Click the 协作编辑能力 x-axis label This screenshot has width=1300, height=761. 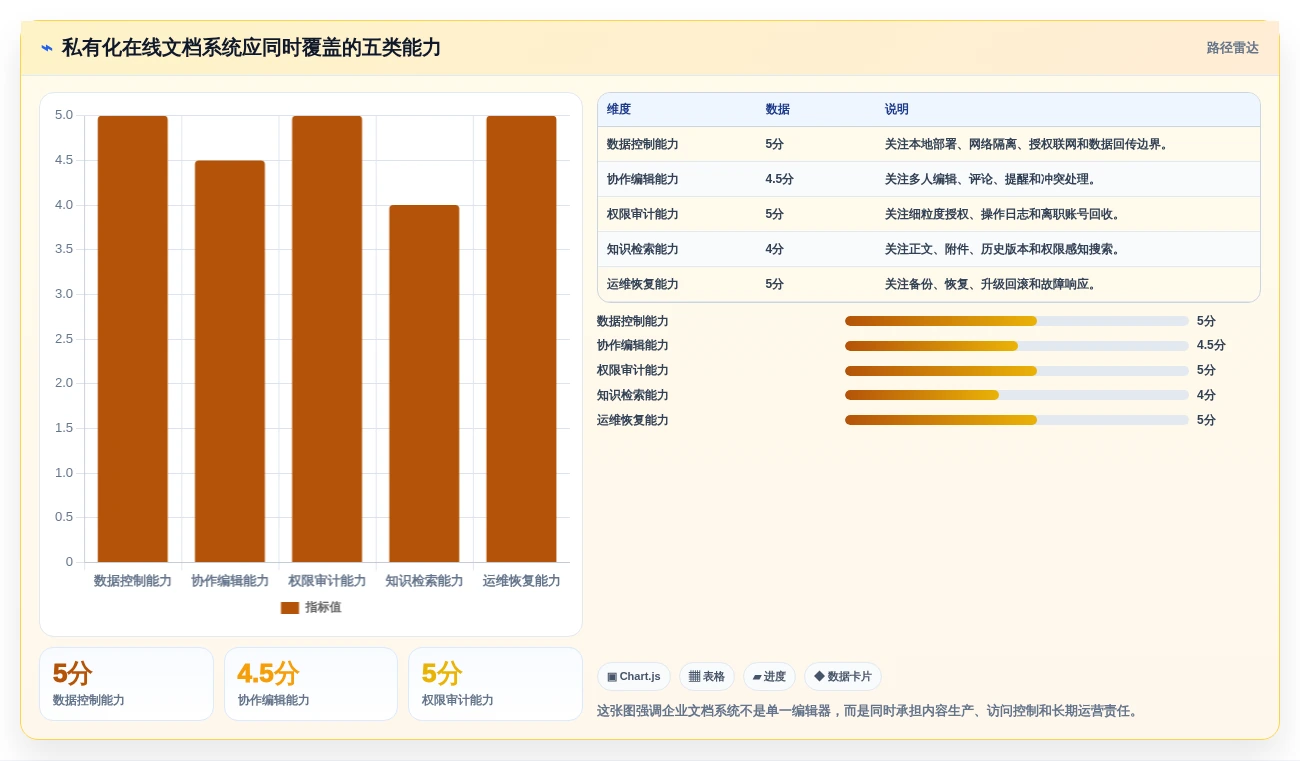pyautogui.click(x=230, y=581)
